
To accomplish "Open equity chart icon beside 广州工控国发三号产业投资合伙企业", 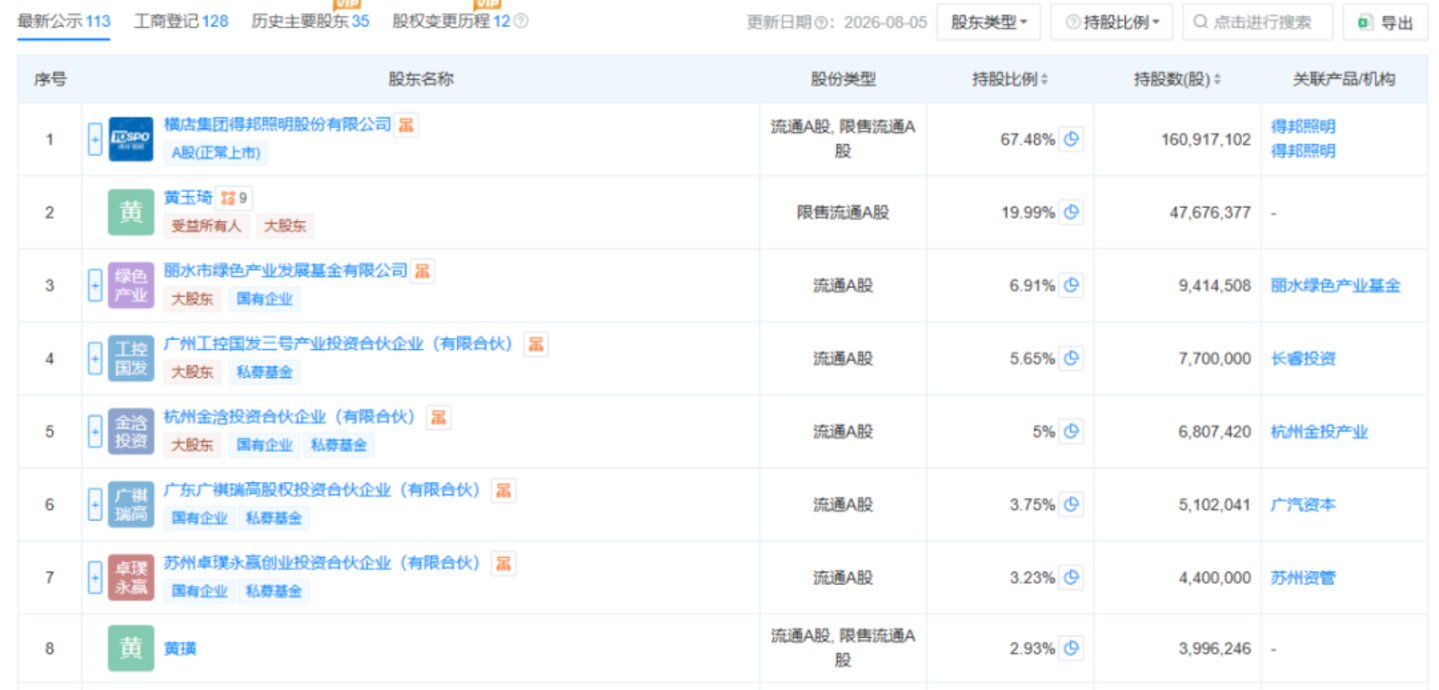I will 536,344.
